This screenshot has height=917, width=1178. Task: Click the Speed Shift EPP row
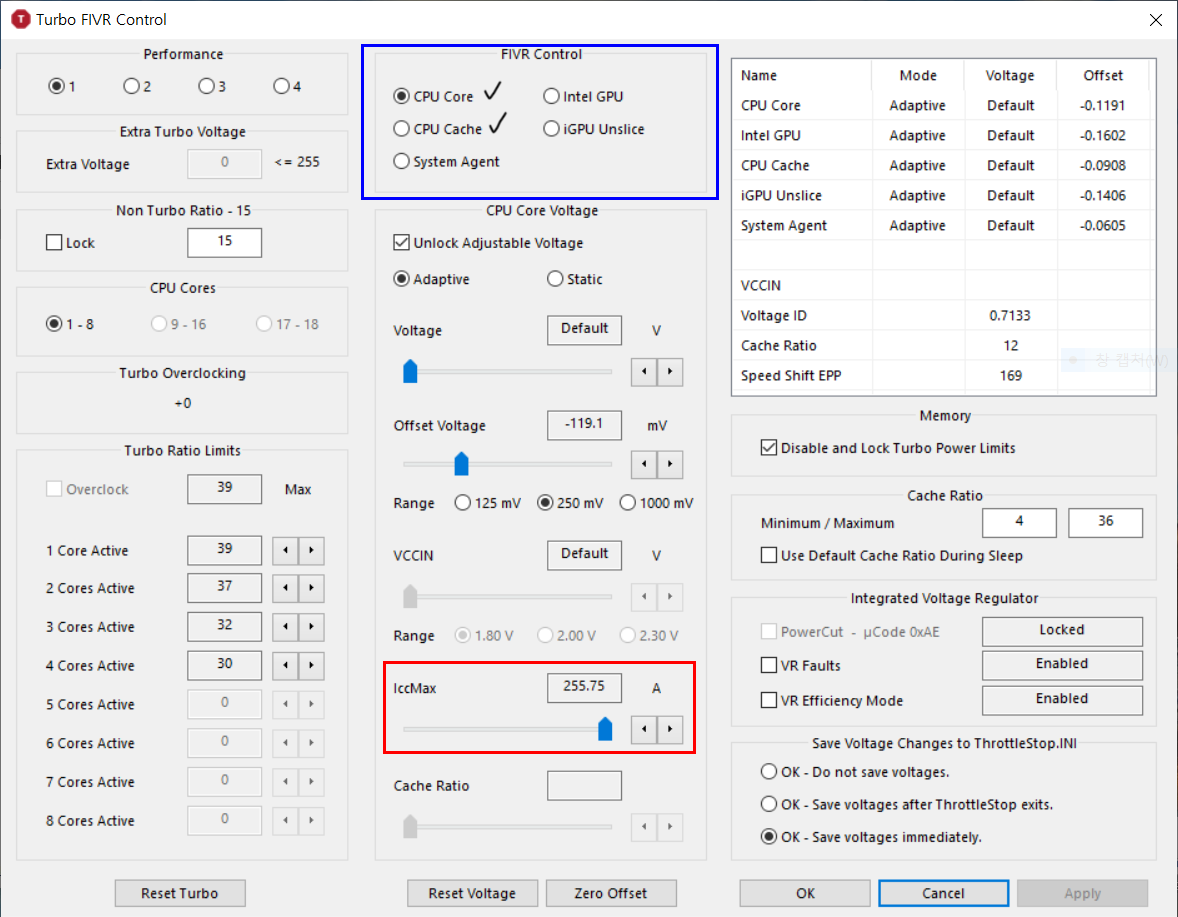[x=942, y=376]
